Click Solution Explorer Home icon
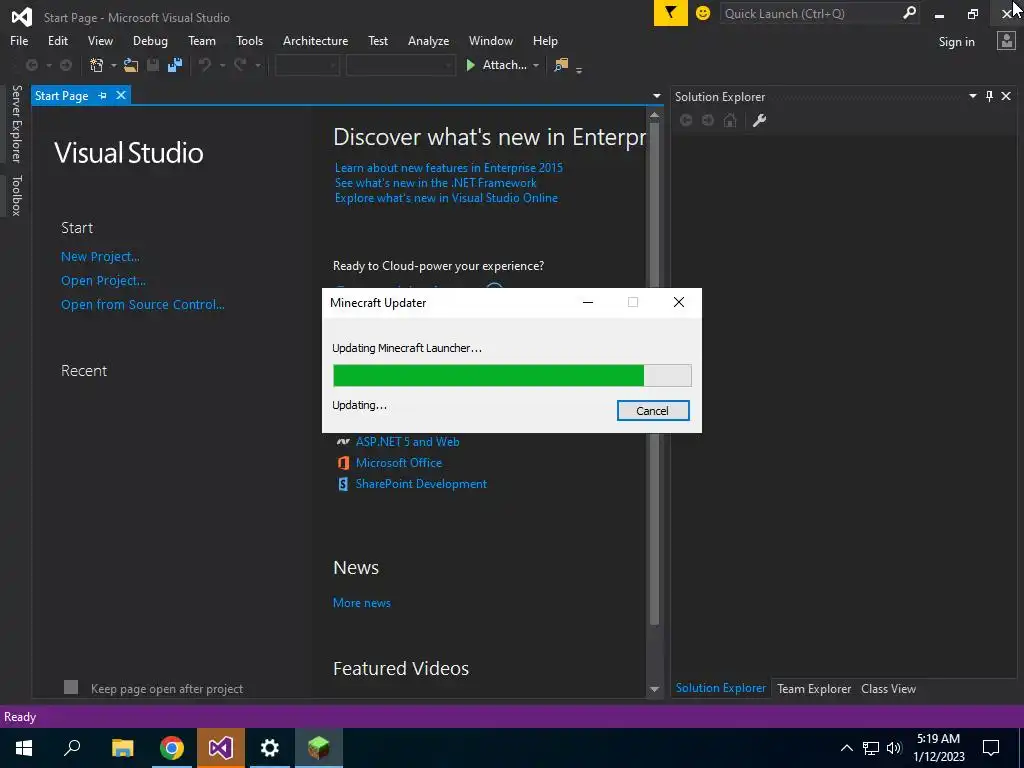The width and height of the screenshot is (1024, 768). point(730,120)
